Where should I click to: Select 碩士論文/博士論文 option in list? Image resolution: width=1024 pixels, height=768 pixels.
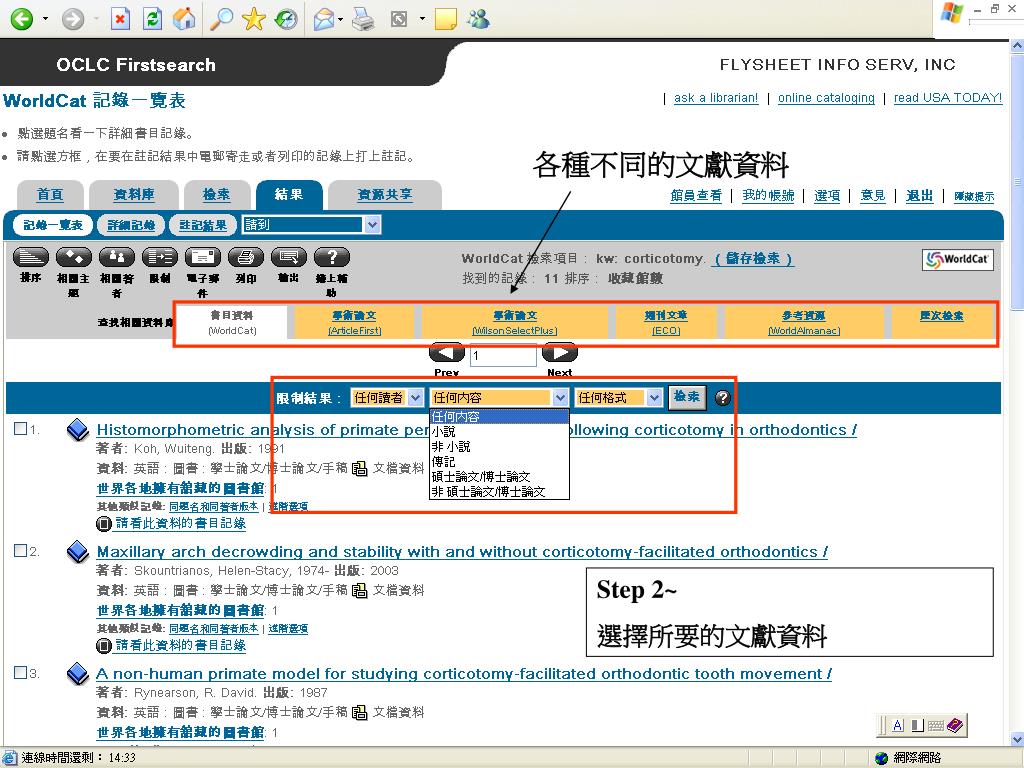coord(499,477)
